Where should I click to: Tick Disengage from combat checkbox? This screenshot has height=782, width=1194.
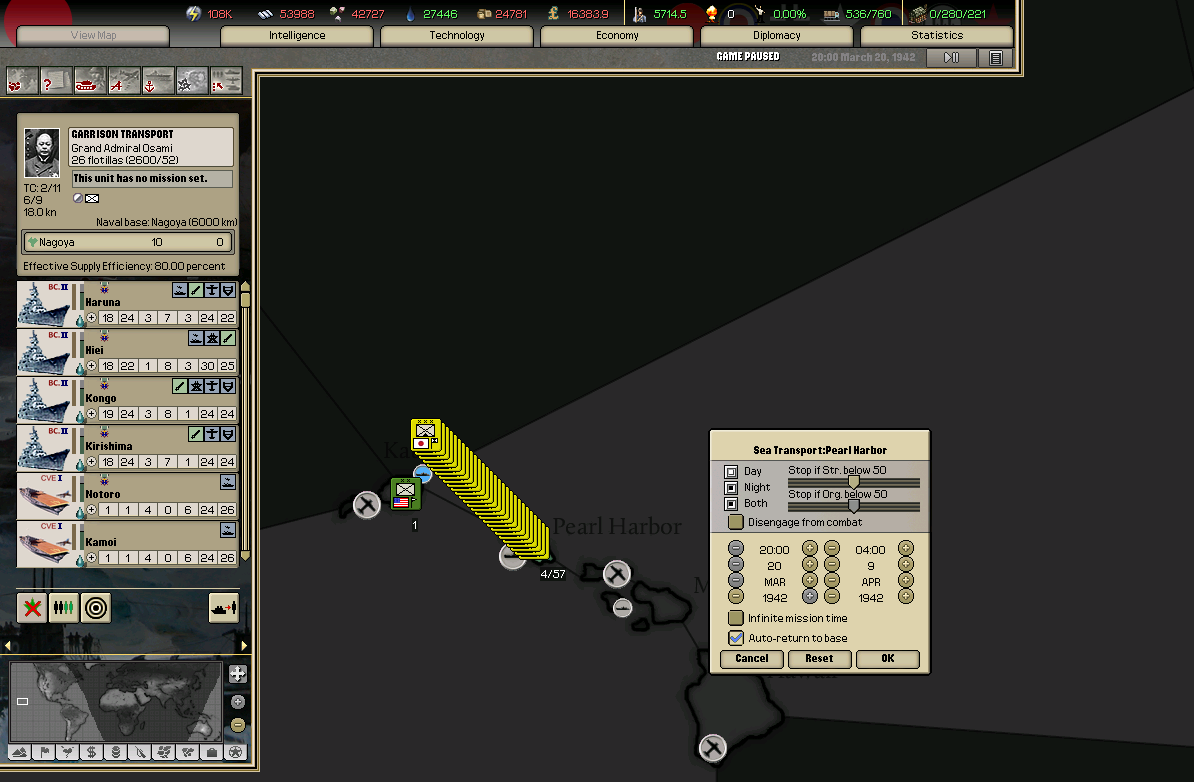pyautogui.click(x=736, y=522)
